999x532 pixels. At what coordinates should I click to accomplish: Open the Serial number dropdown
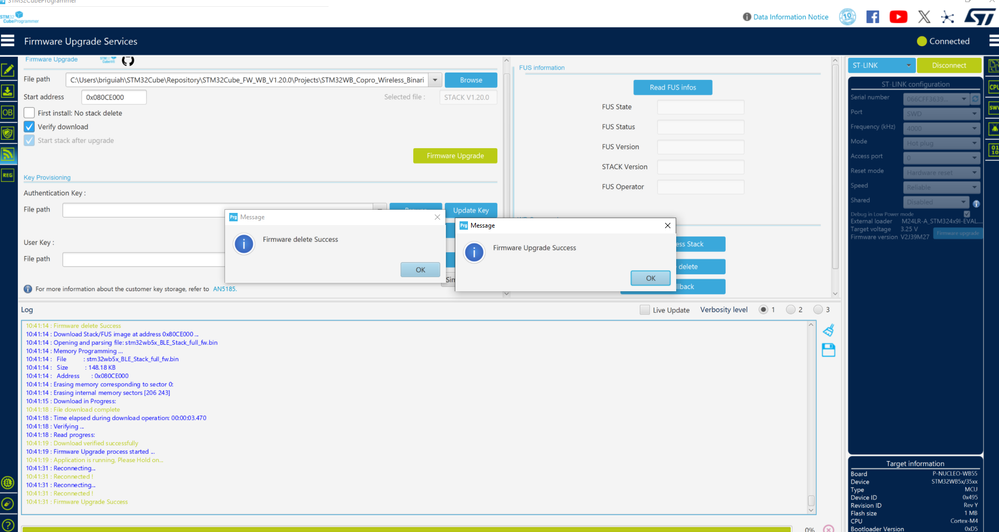pos(937,99)
